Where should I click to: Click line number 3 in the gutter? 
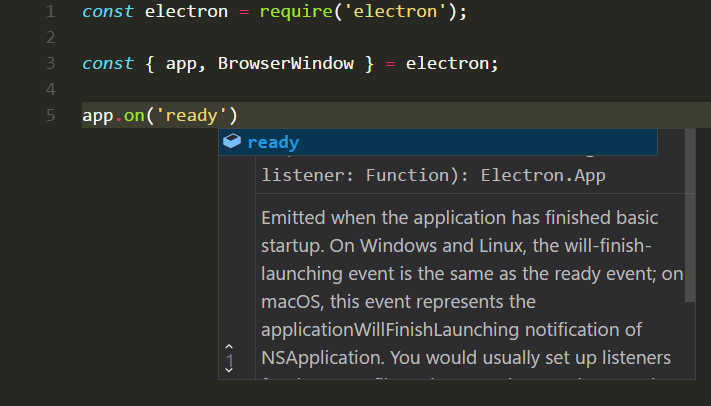[x=50, y=63]
